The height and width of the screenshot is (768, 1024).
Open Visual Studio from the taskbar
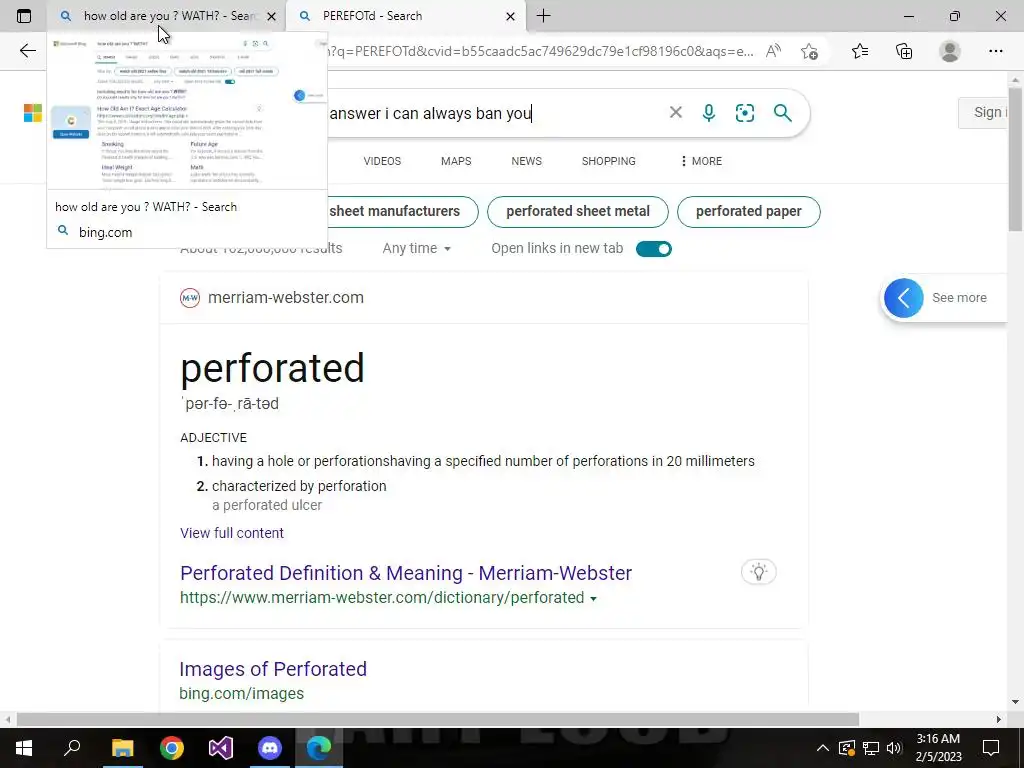tap(221, 748)
